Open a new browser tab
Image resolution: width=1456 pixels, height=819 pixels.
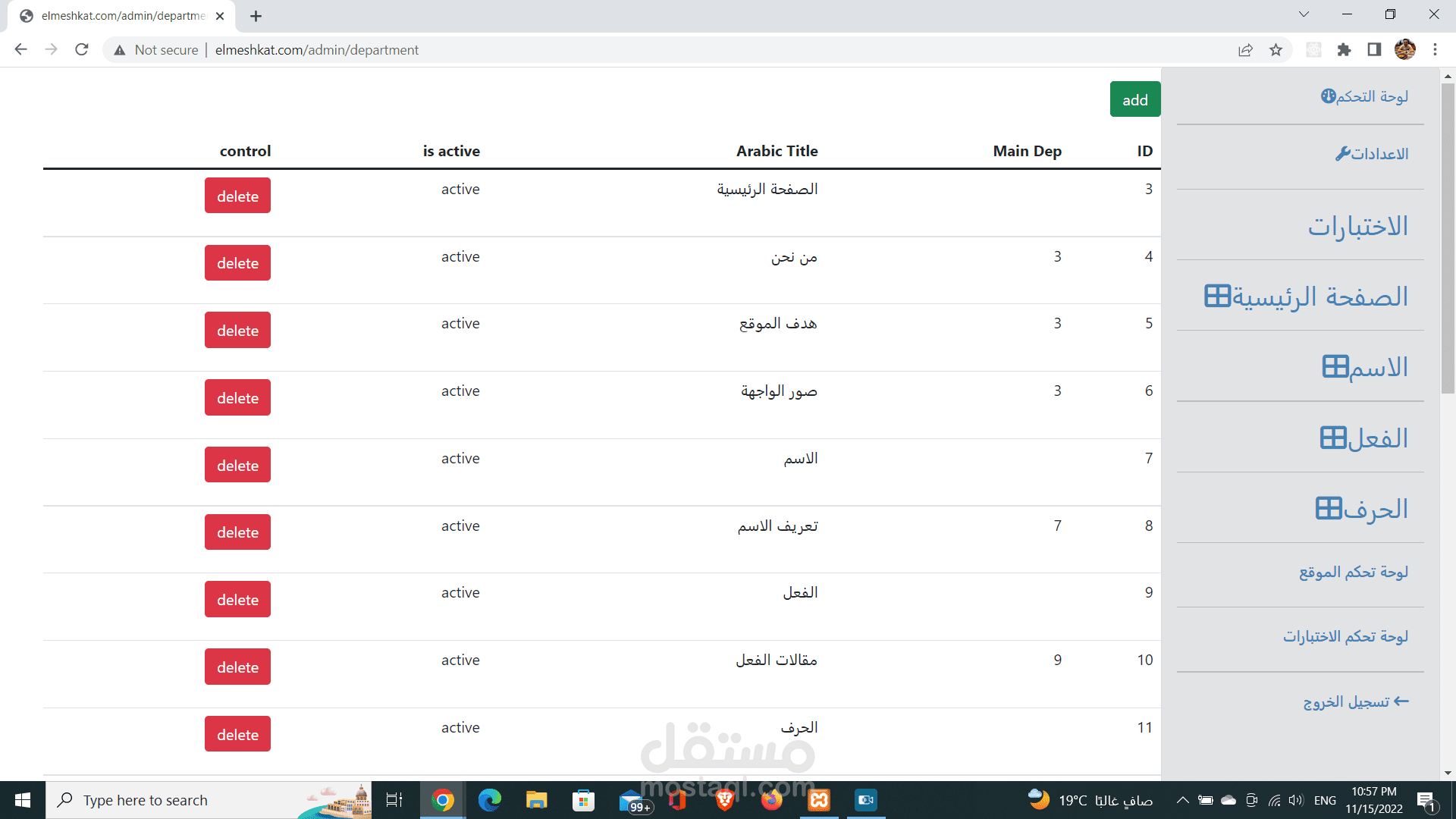point(256,16)
